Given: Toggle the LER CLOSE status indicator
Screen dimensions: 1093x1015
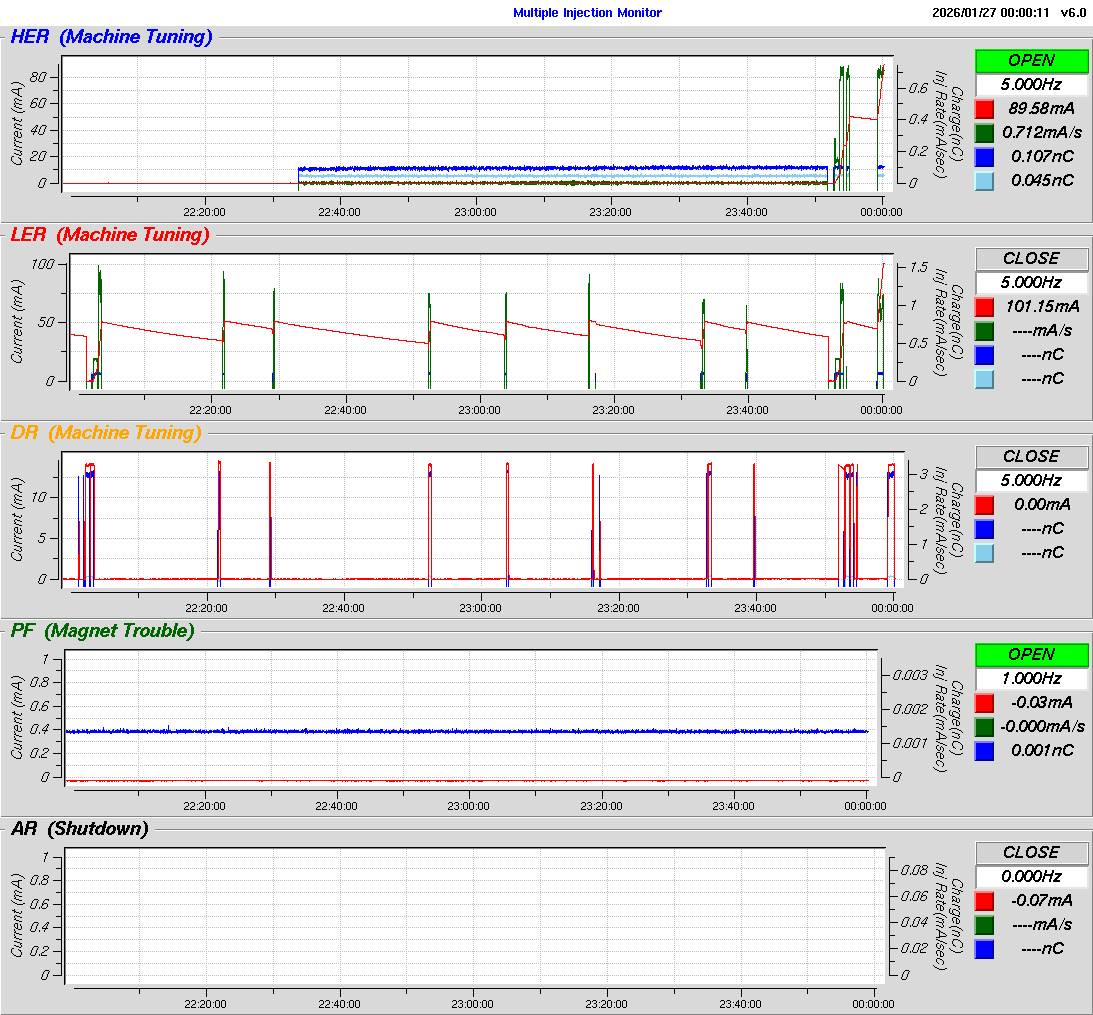Looking at the screenshot, I should [x=1031, y=258].
